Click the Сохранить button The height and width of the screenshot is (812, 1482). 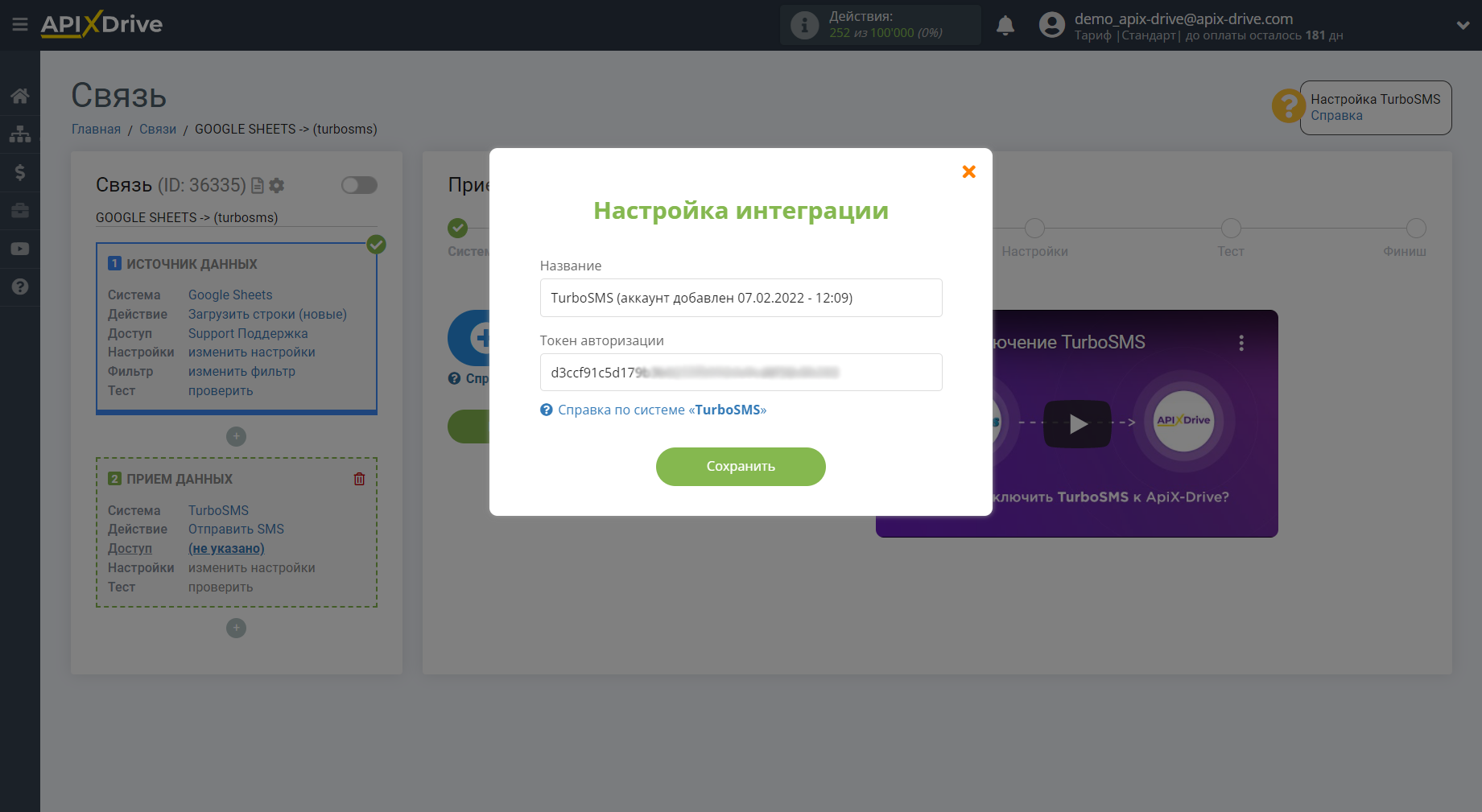tap(741, 467)
